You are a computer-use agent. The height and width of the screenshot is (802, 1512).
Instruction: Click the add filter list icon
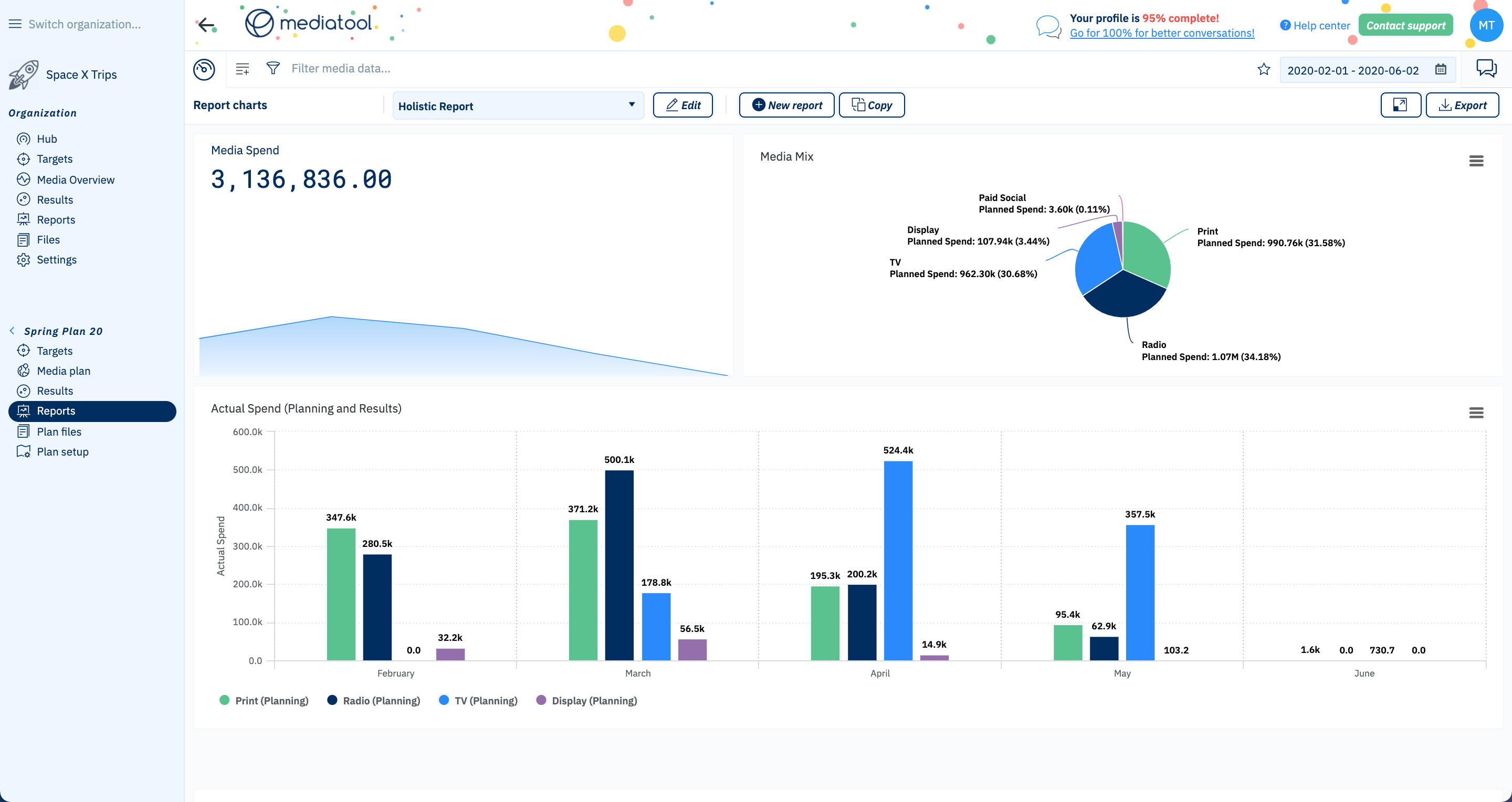pos(243,69)
